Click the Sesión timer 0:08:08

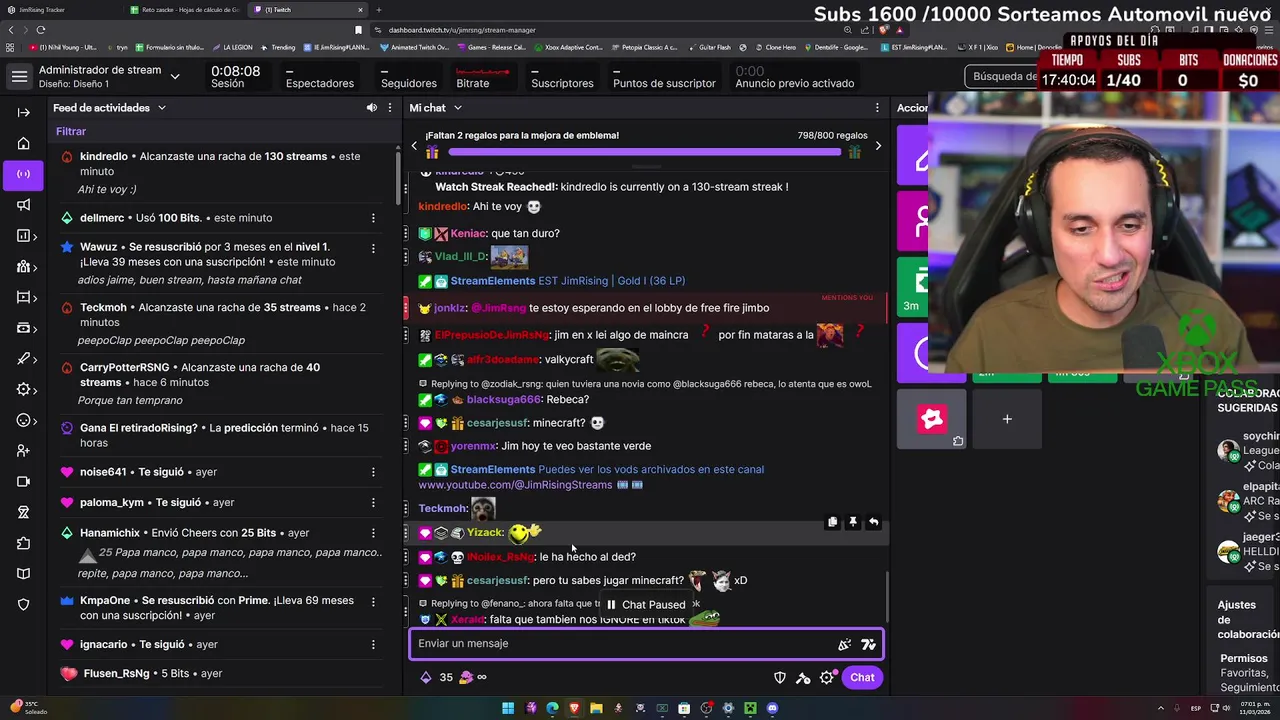click(x=235, y=77)
